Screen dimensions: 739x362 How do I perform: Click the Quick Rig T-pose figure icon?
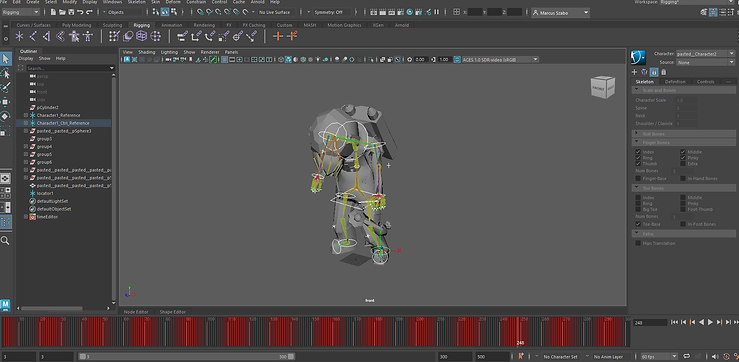(x=88, y=36)
